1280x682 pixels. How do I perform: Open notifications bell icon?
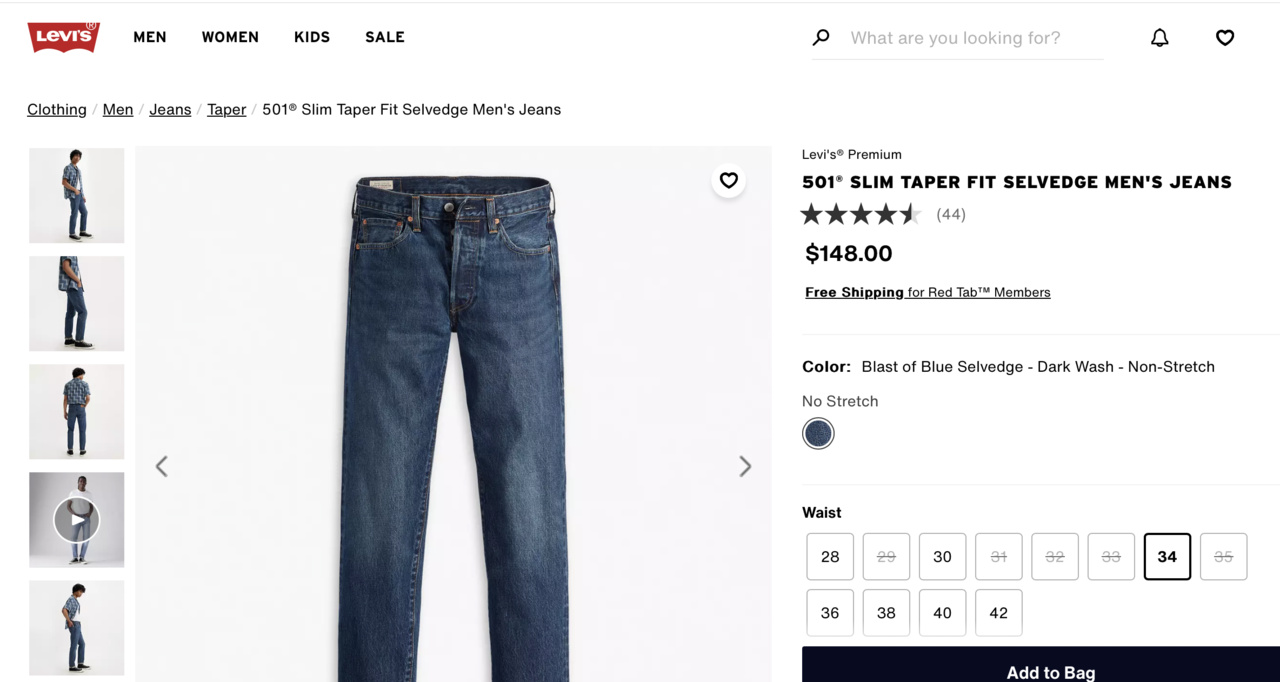click(x=1159, y=38)
